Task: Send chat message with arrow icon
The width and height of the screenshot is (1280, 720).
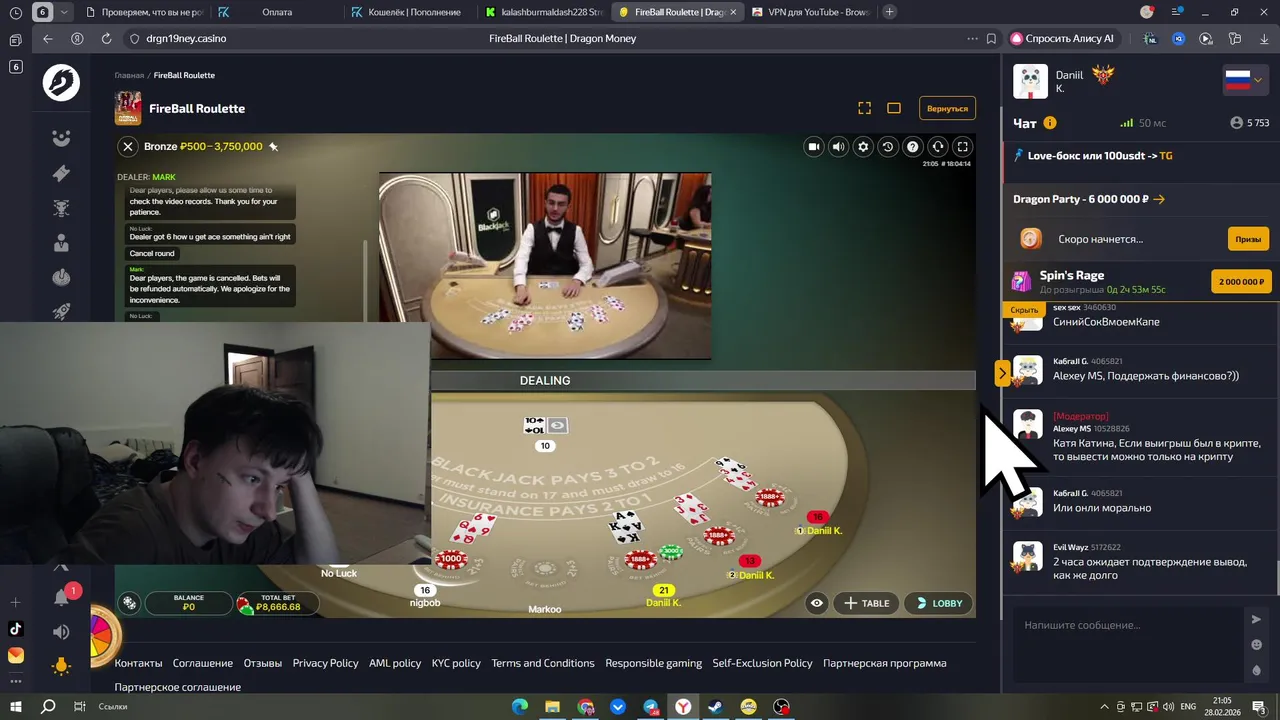Action: (1256, 620)
